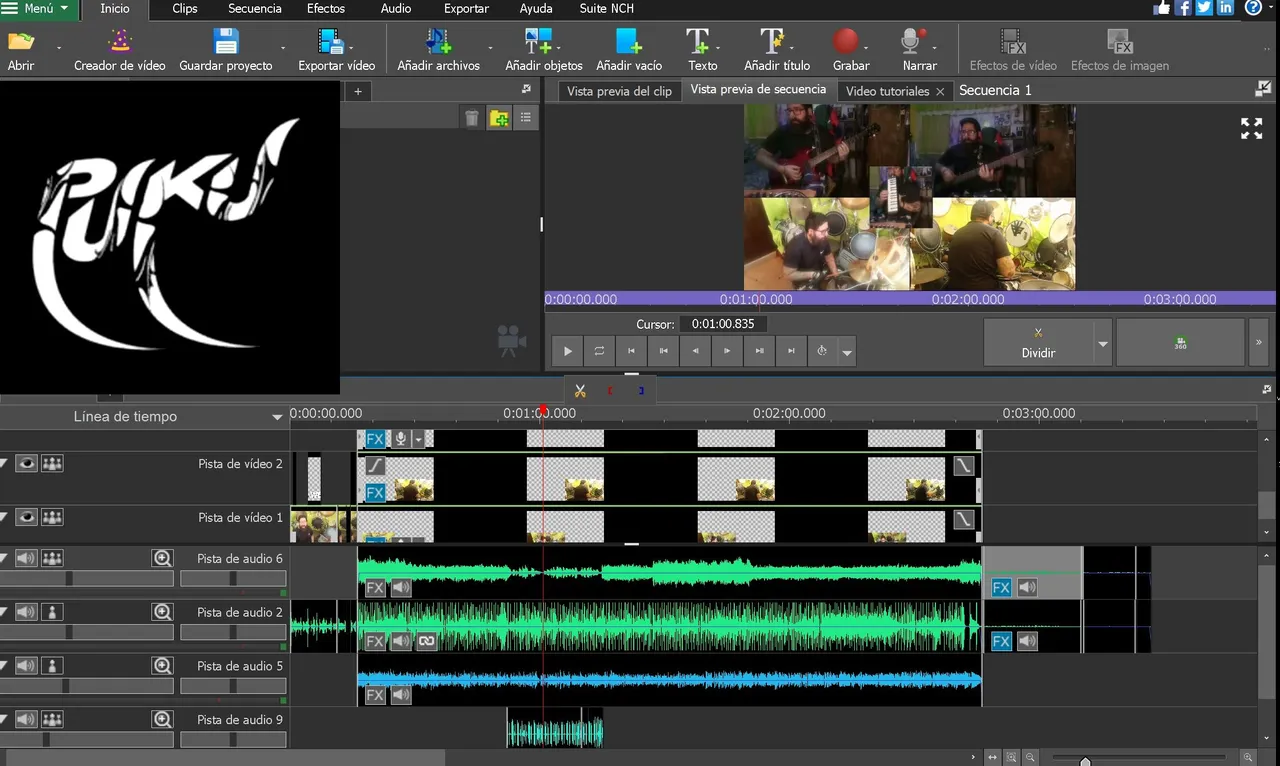Click the timeline zoom-in magnifier
The image size is (1280, 766).
tap(1248, 758)
